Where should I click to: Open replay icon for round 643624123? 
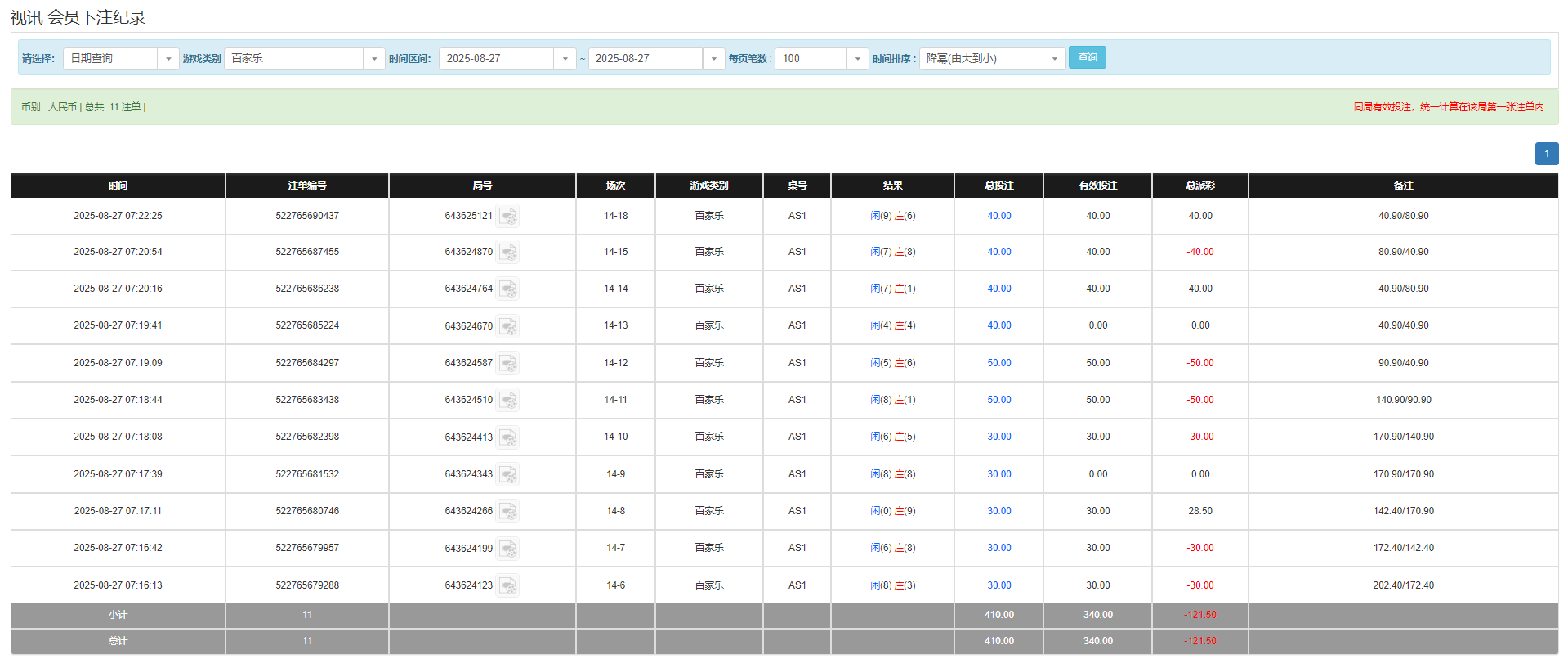click(x=507, y=586)
